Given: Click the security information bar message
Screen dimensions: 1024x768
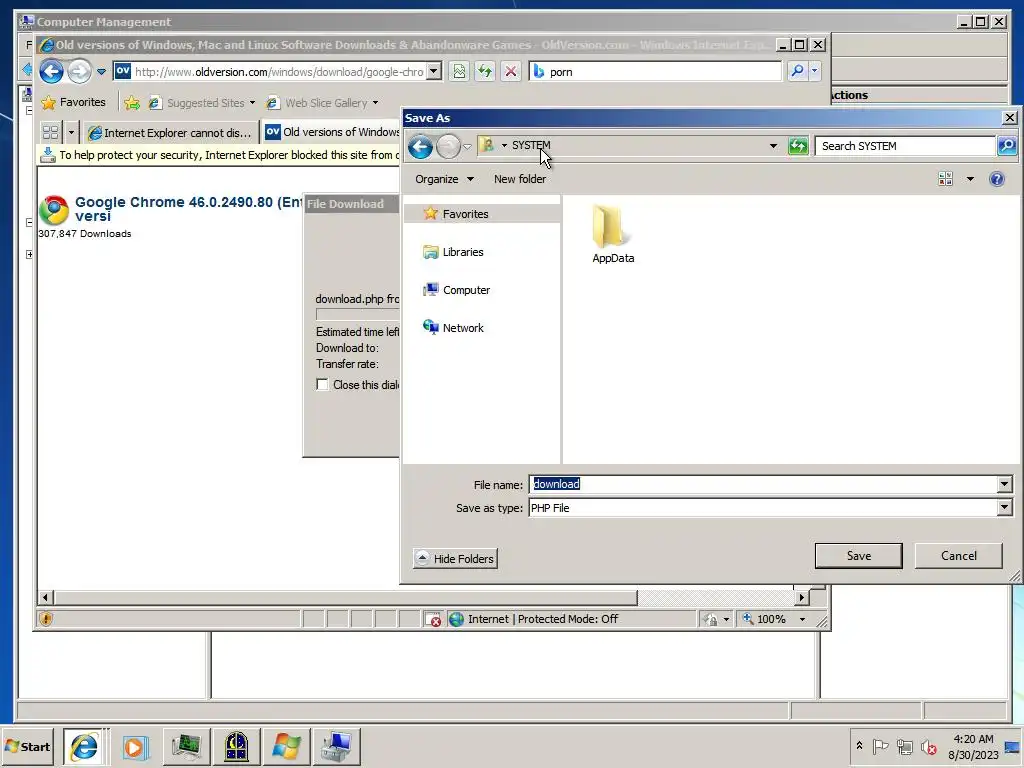Looking at the screenshot, I should tap(219, 155).
